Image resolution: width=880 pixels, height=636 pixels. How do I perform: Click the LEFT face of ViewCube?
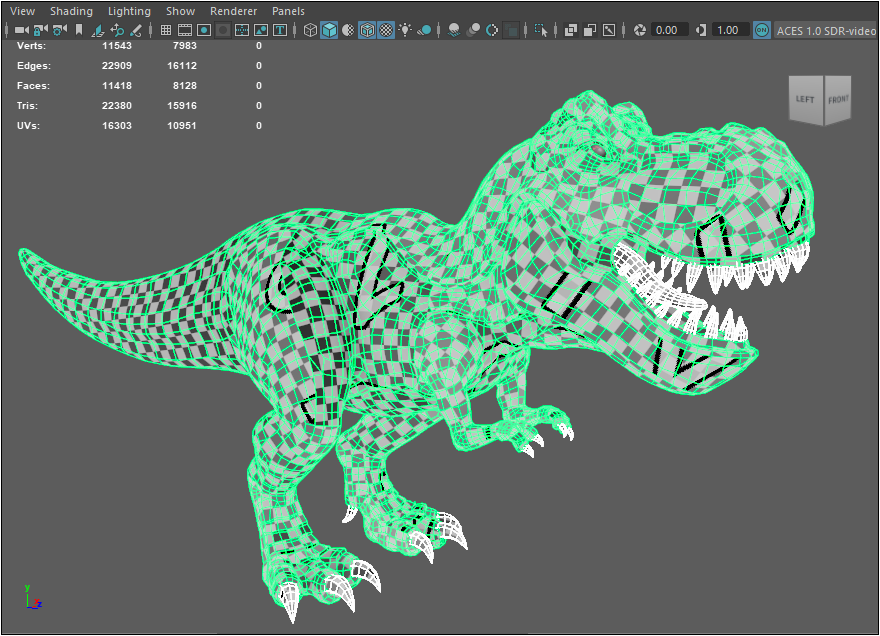pyautogui.click(x=805, y=100)
